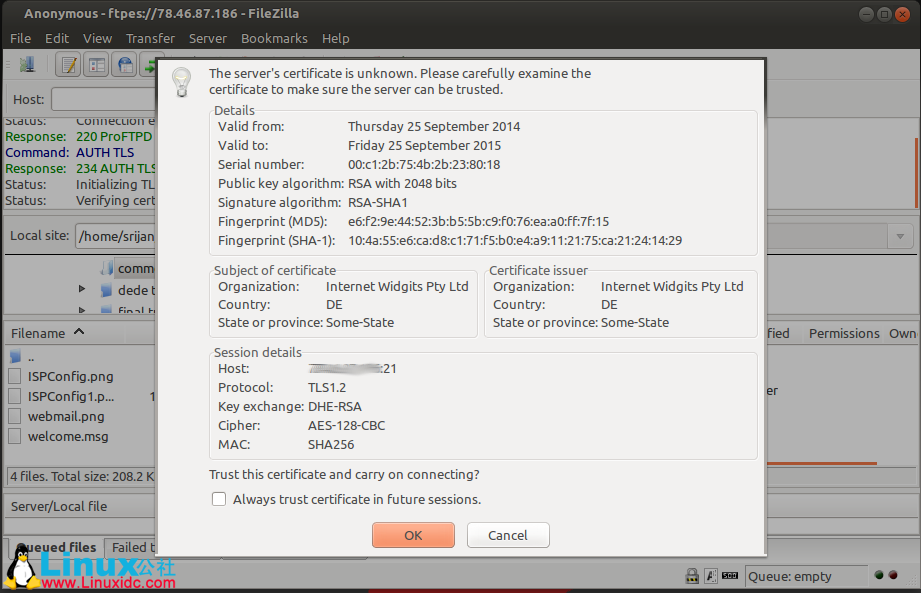Open the parent folder entry in file list
Viewport: 921px width, 593px height.
[x=30, y=355]
